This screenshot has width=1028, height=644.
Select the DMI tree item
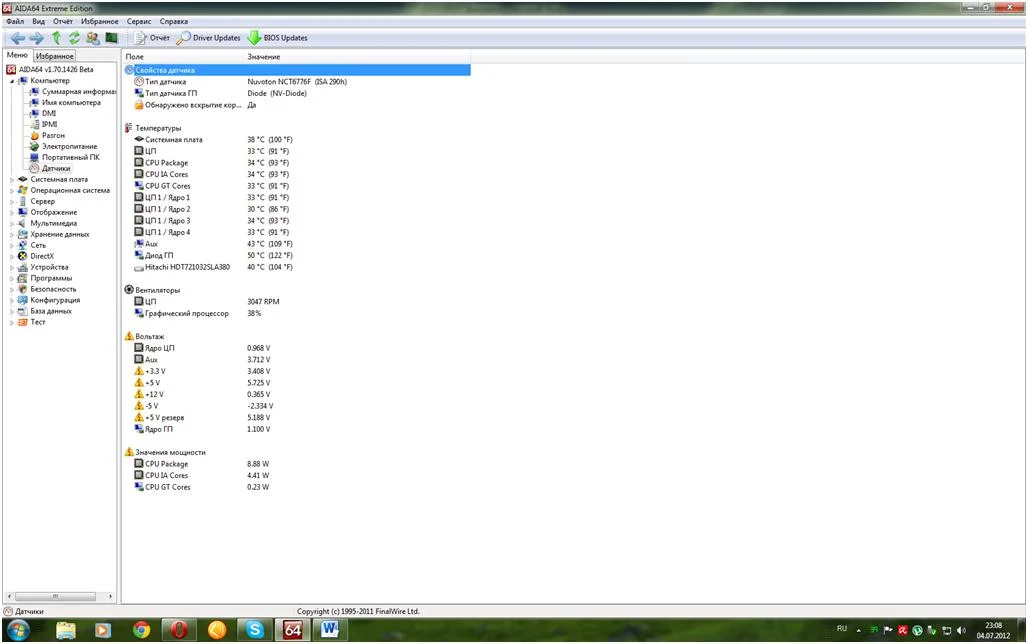tap(49, 113)
